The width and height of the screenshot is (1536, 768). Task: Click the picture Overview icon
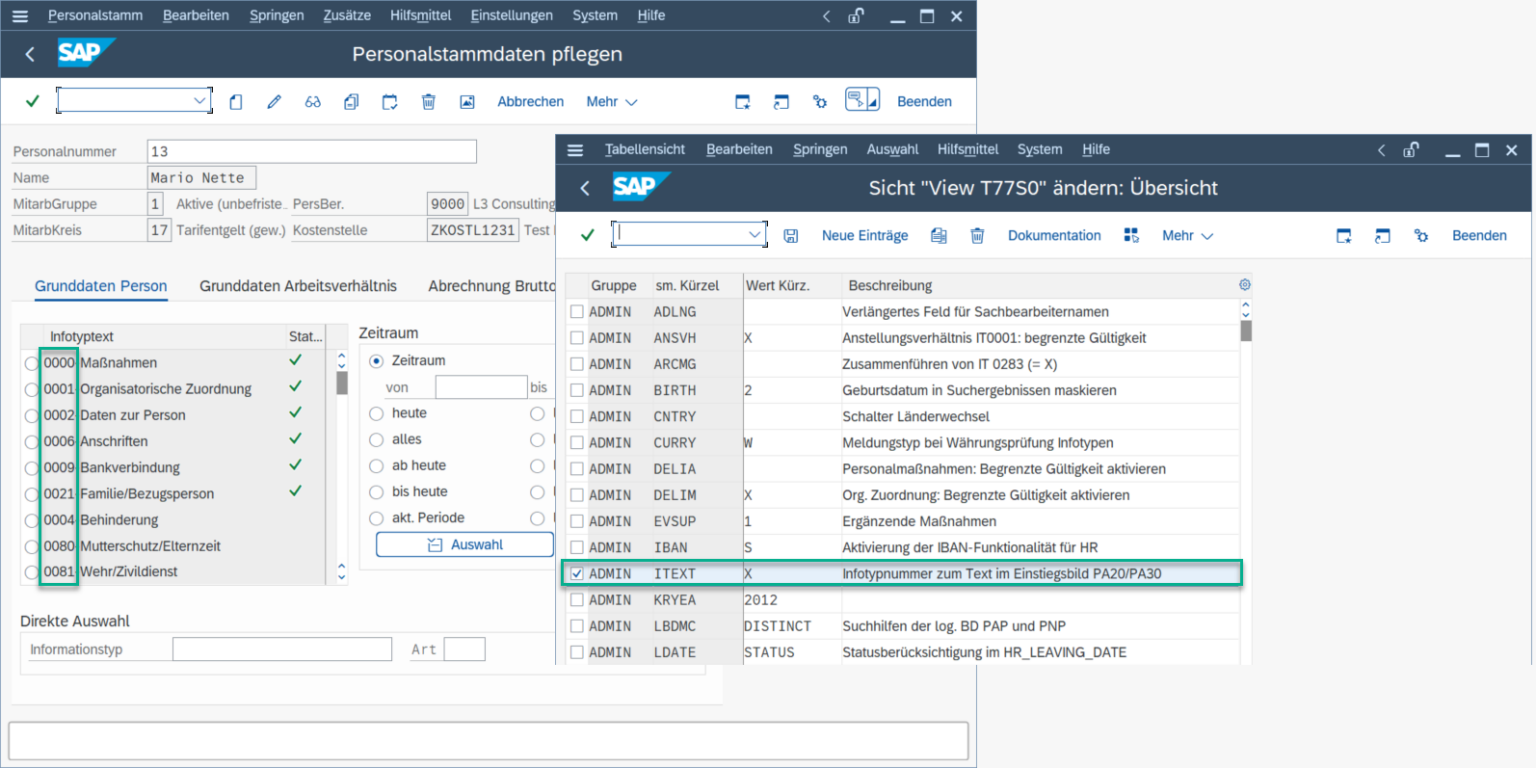coord(467,101)
